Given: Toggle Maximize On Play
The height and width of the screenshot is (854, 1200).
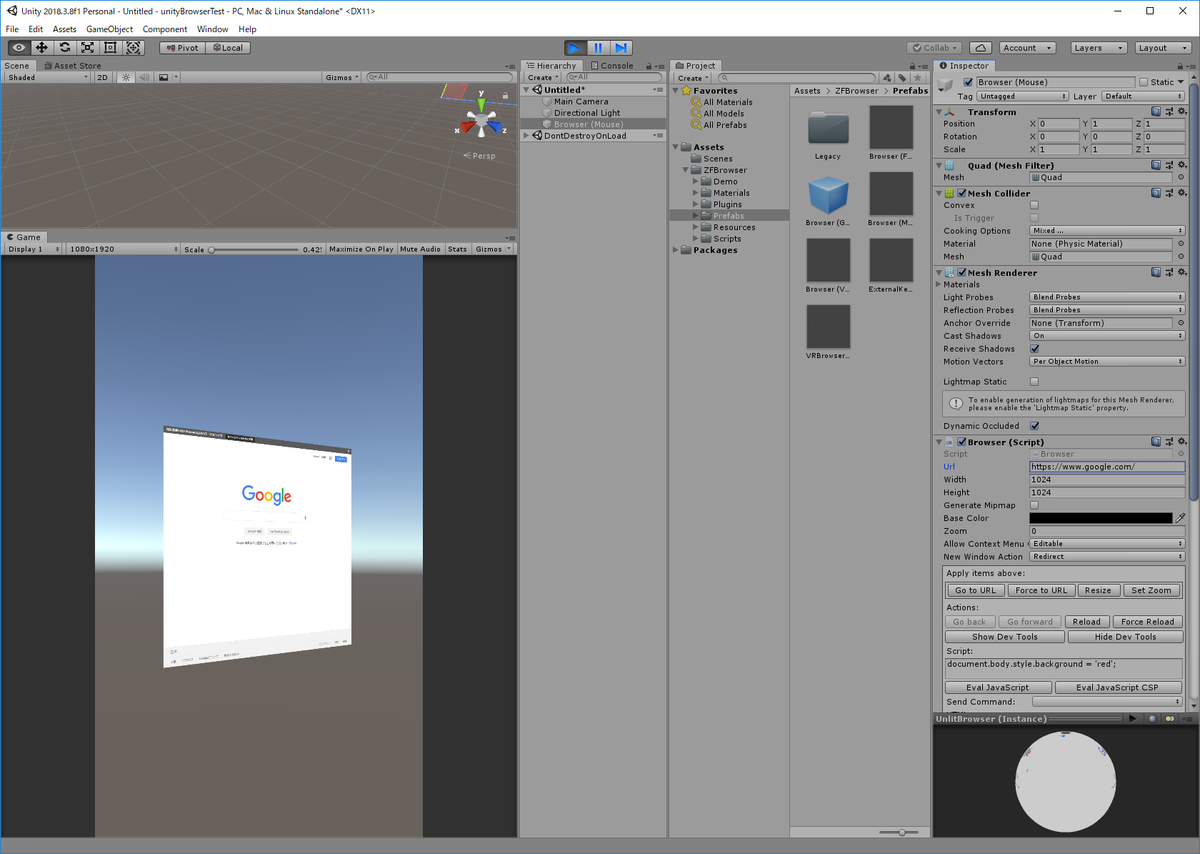Looking at the screenshot, I should [x=361, y=249].
